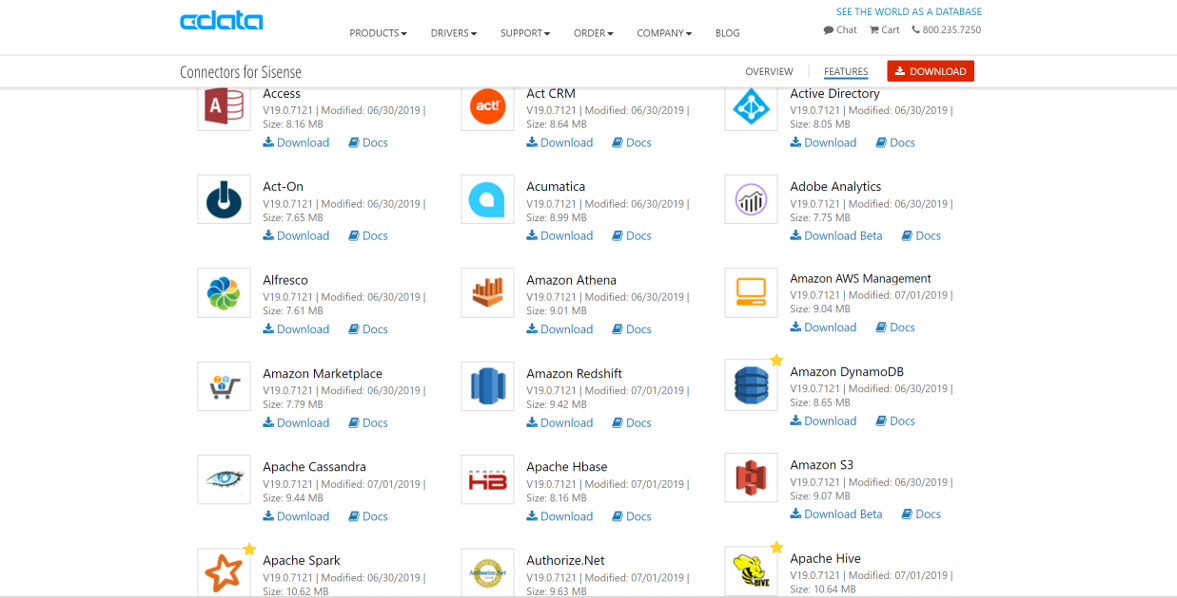This screenshot has height=598, width=1177.
Task: Click the CData logo
Action: pos(221,21)
